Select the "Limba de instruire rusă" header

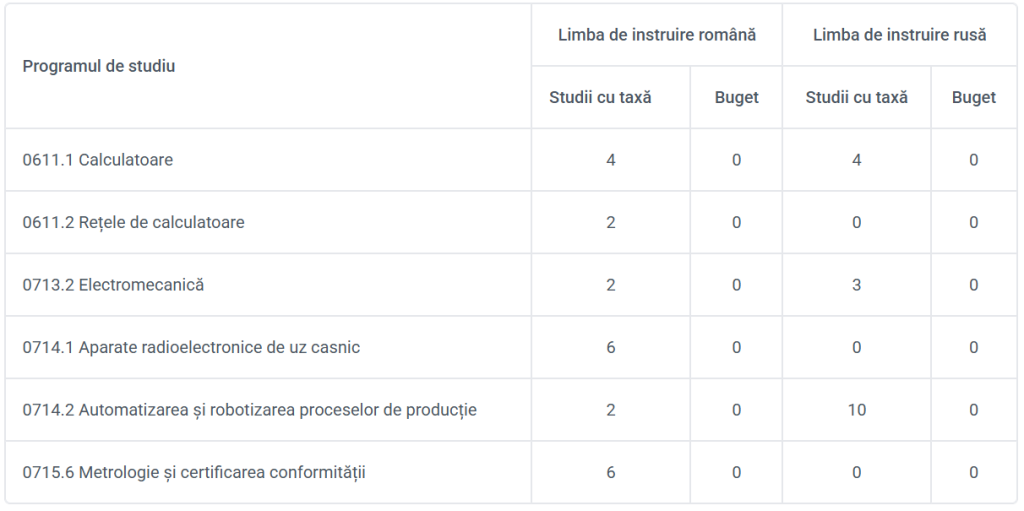coord(899,35)
